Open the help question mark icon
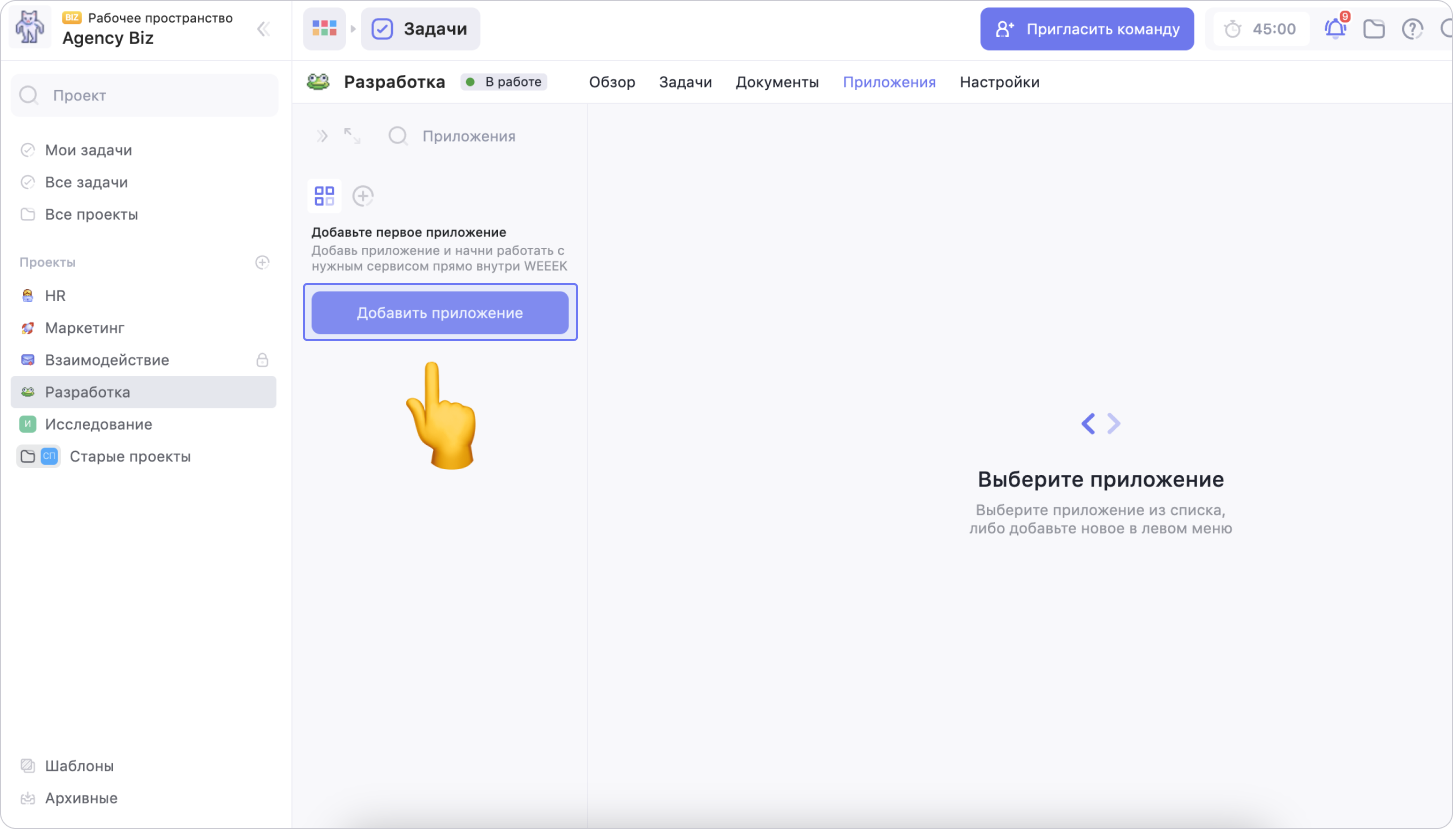1453x829 pixels. click(1412, 29)
